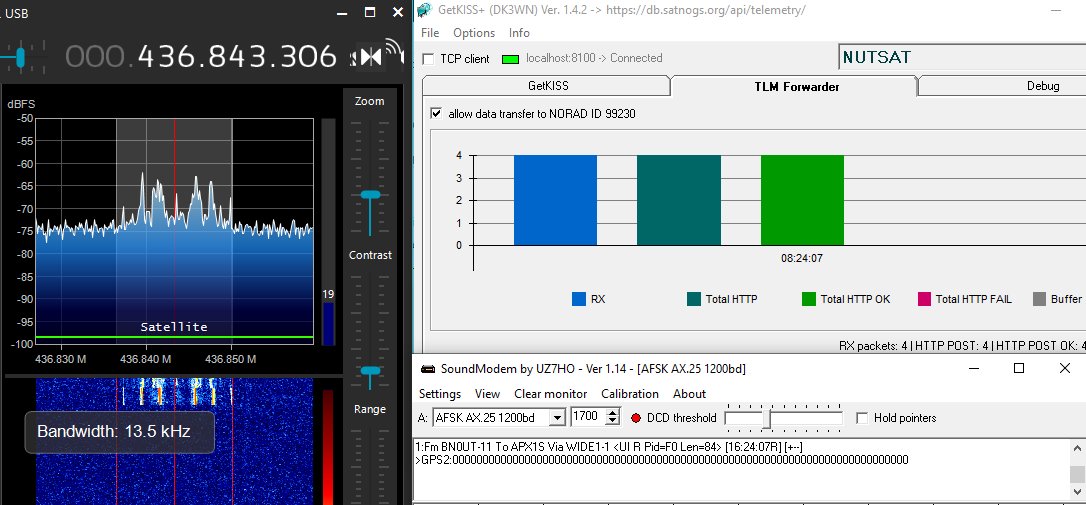Tick the Hold pointers checkbox
Viewport: 1086px width, 505px height.
point(862,418)
